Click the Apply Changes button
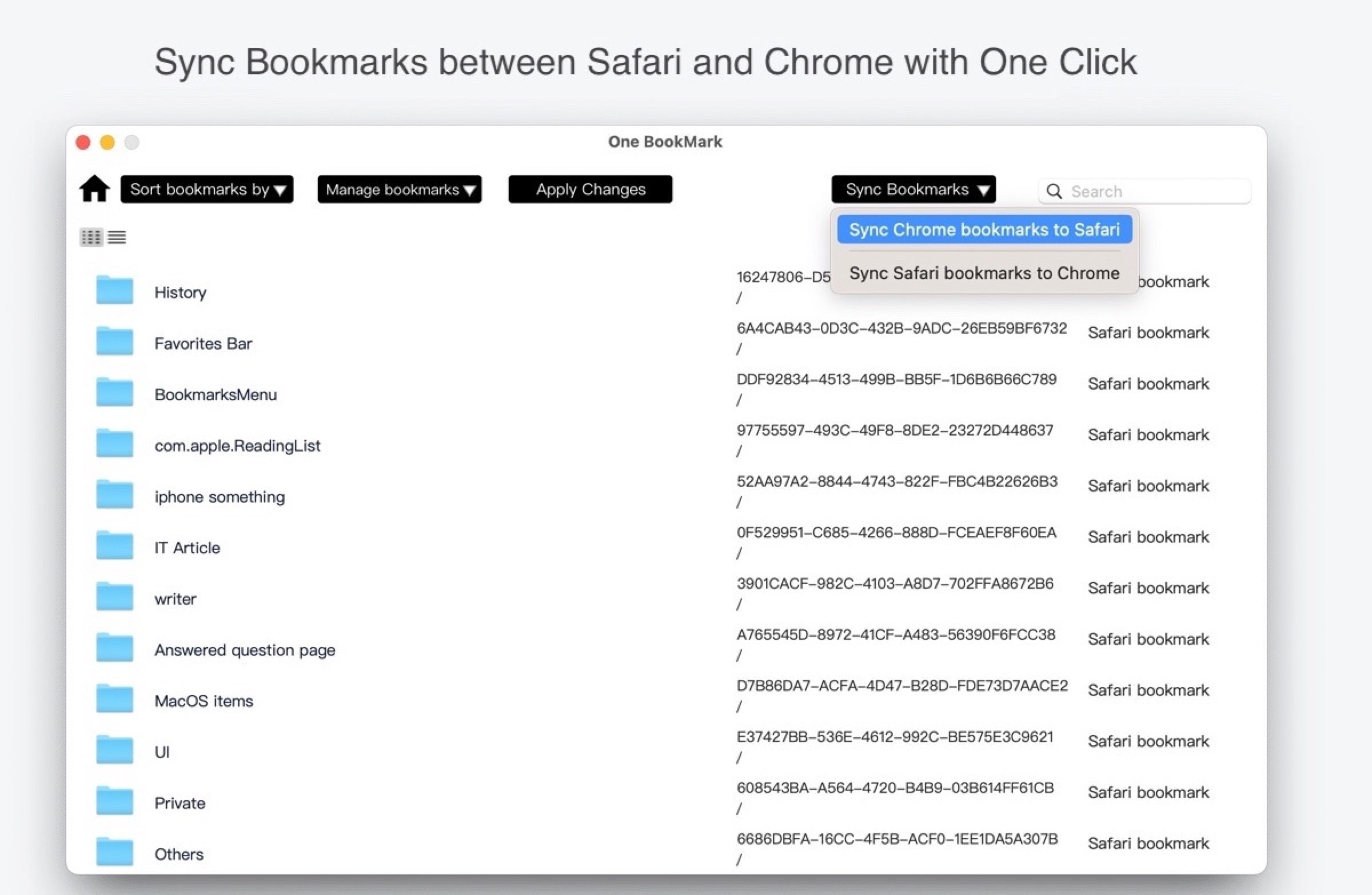This screenshot has height=895, width=1372. pyautogui.click(x=590, y=189)
